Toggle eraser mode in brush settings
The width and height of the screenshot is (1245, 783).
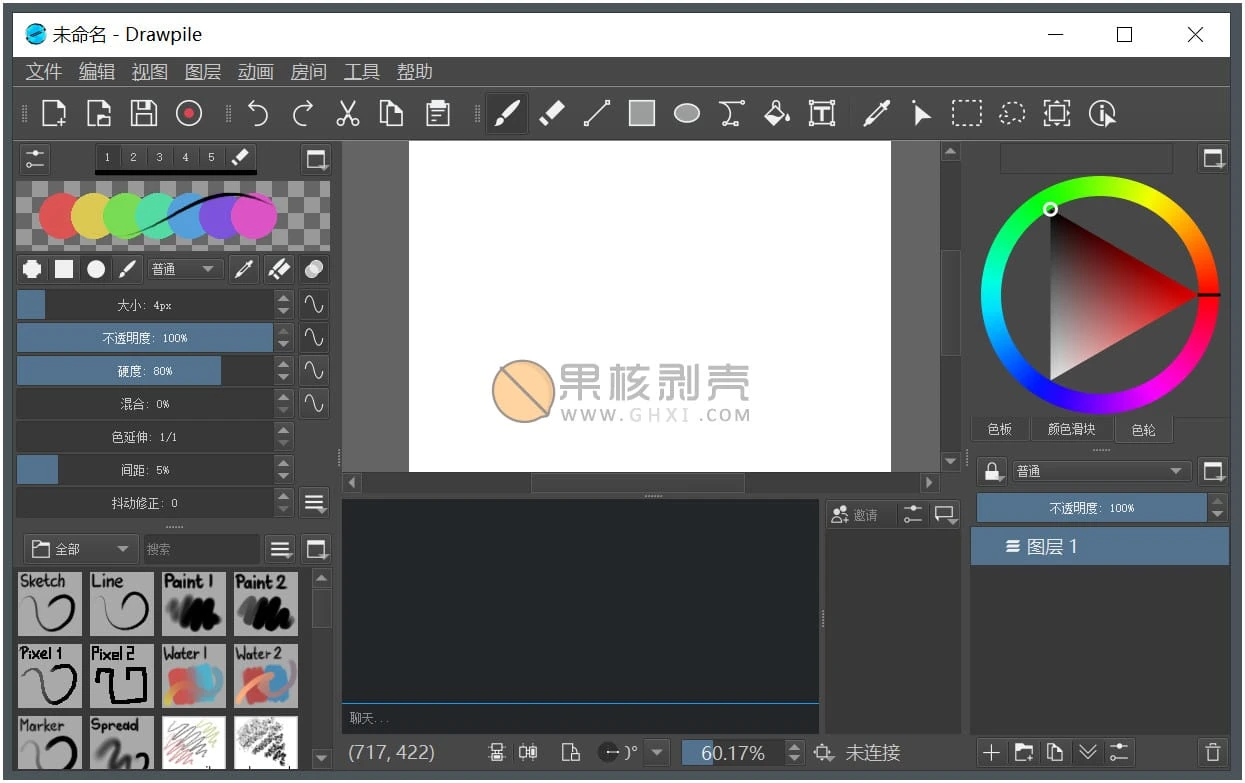tap(279, 269)
